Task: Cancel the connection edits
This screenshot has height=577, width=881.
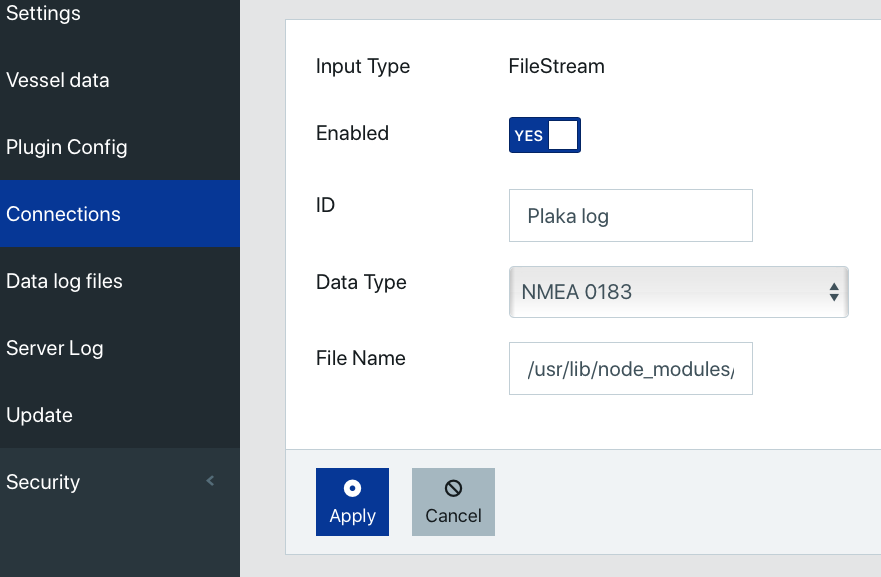Action: (x=453, y=502)
